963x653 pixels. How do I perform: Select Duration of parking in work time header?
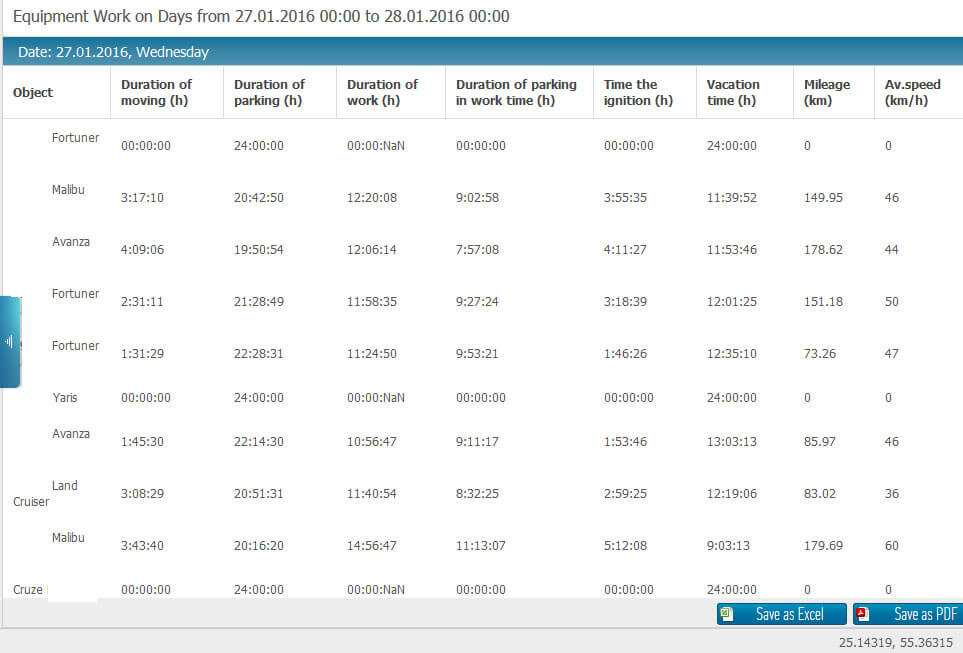pyautogui.click(x=516, y=93)
